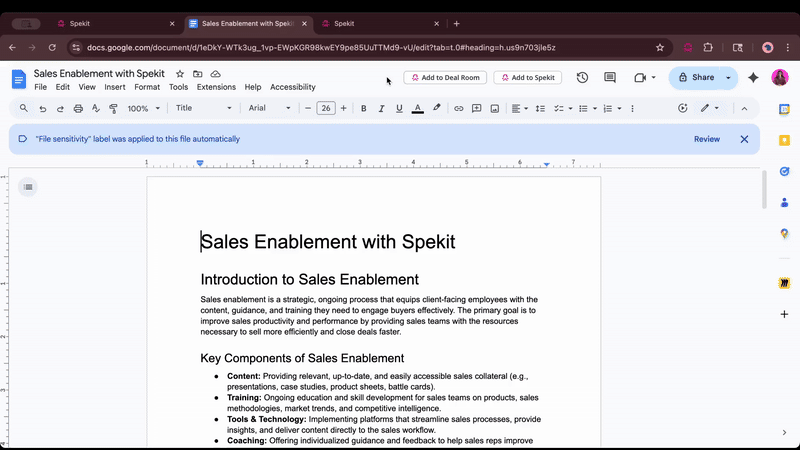800x450 pixels.
Task: Open version history clock icon
Action: point(582,77)
